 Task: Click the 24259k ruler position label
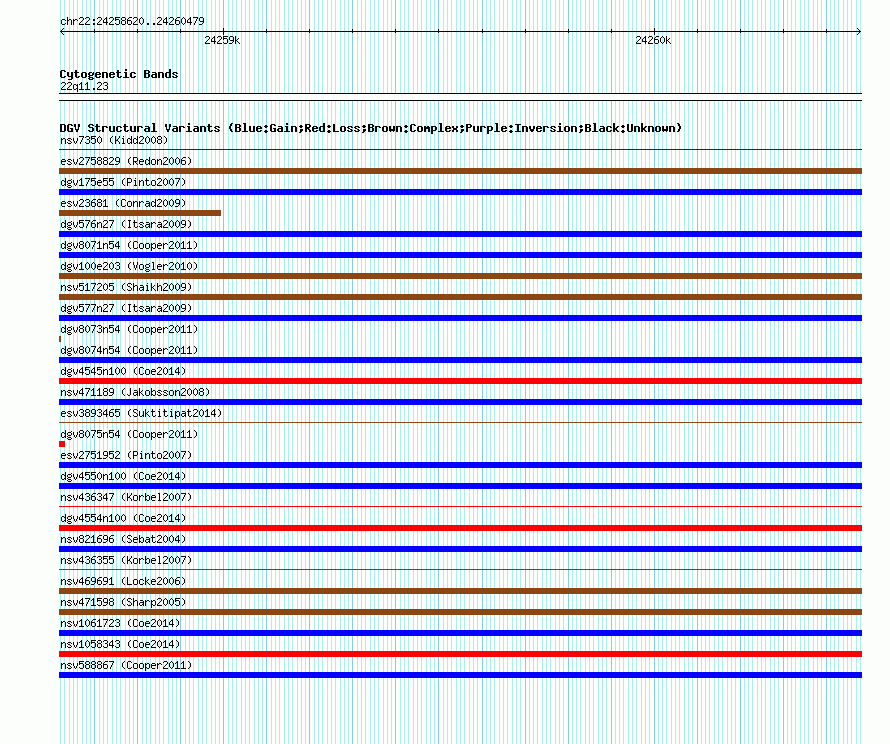[x=222, y=40]
